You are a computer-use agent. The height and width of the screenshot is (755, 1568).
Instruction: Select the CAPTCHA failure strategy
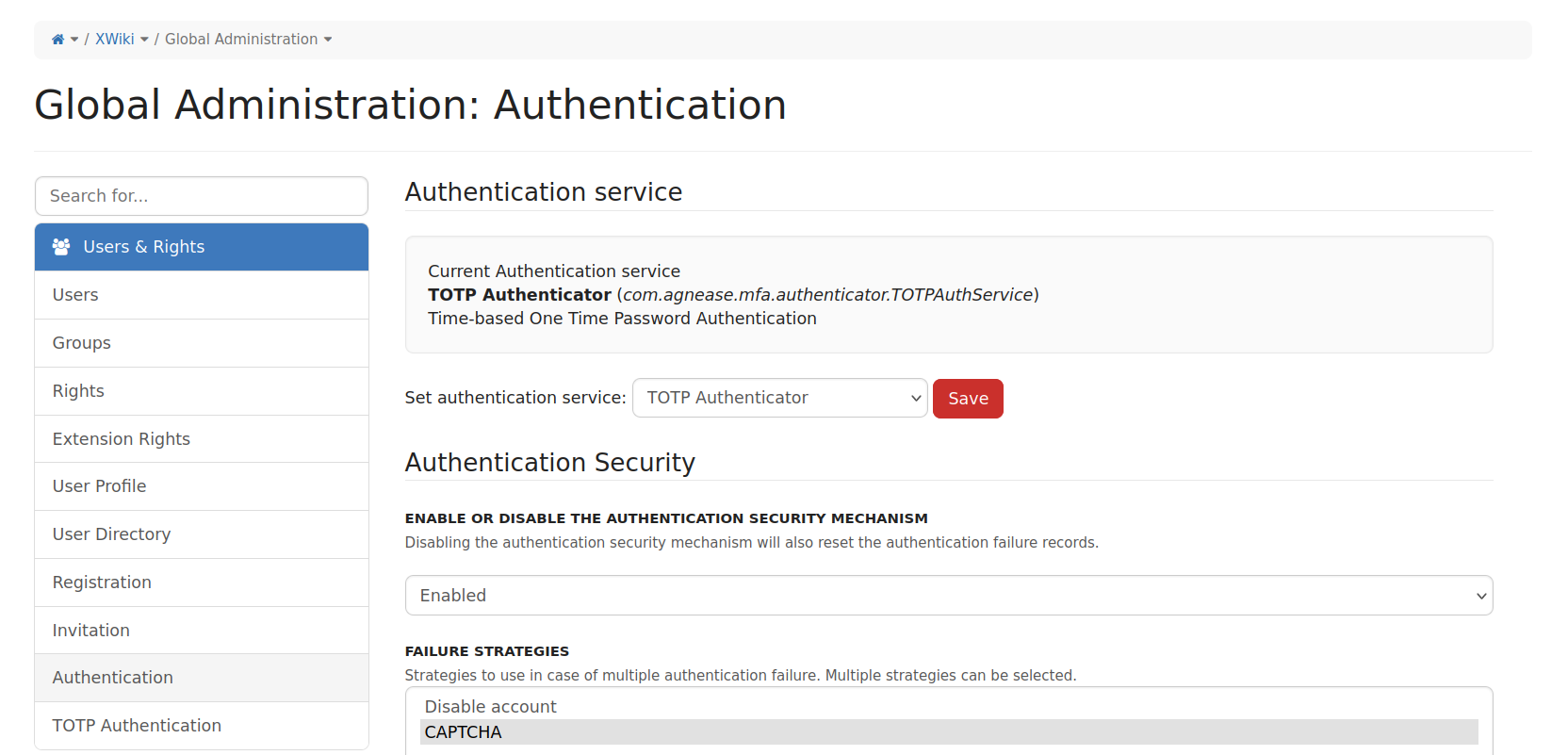coord(949,732)
